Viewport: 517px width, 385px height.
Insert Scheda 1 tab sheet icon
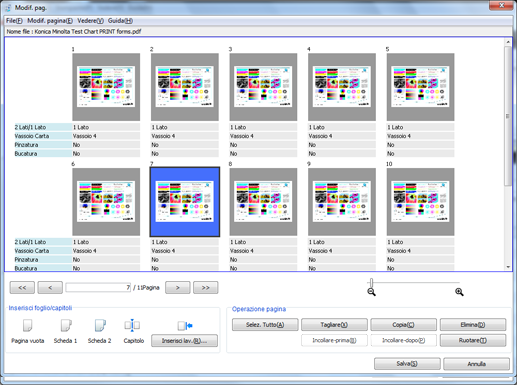[66, 325]
